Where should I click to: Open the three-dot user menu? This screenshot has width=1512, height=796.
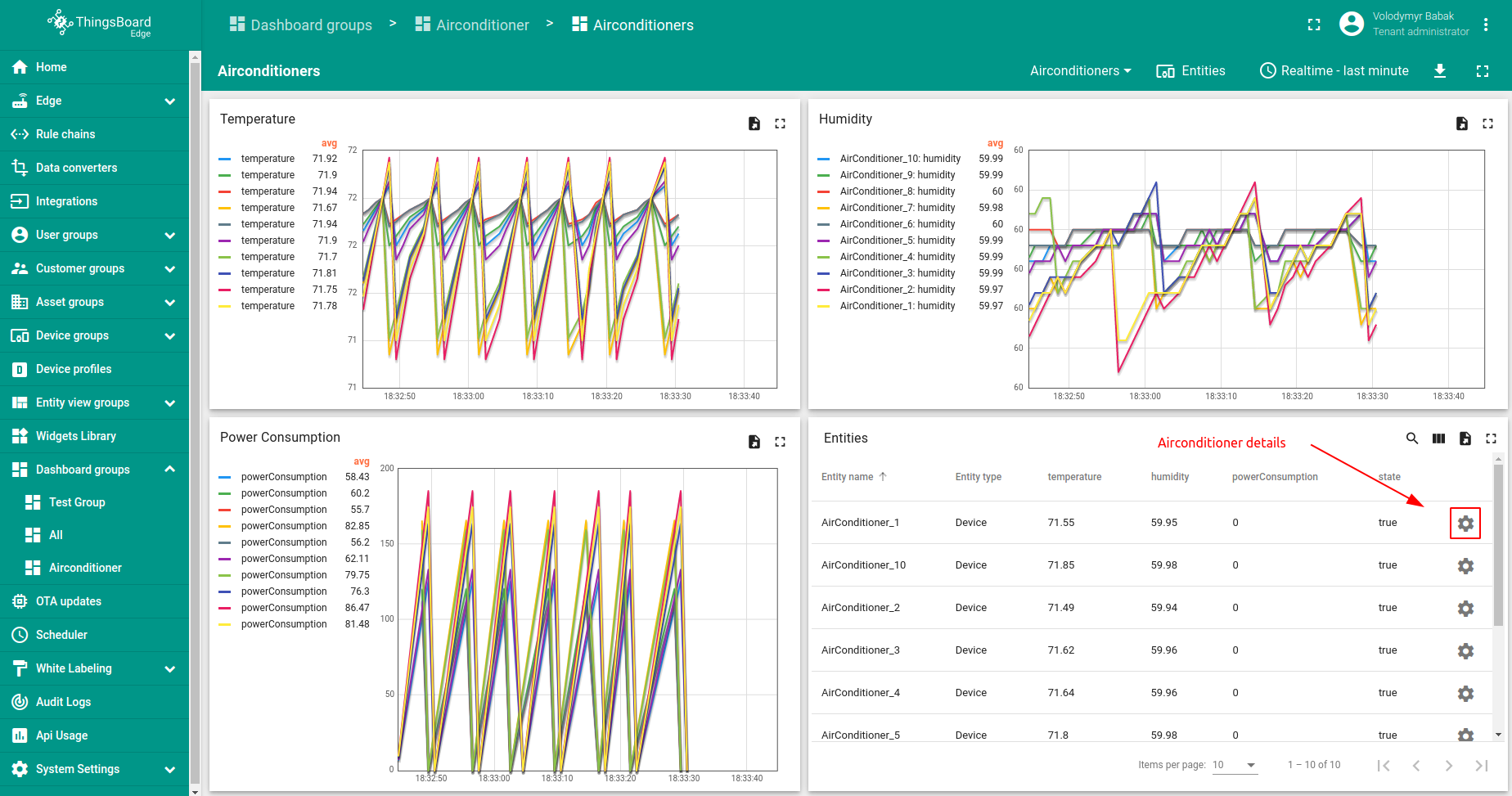(x=1486, y=25)
